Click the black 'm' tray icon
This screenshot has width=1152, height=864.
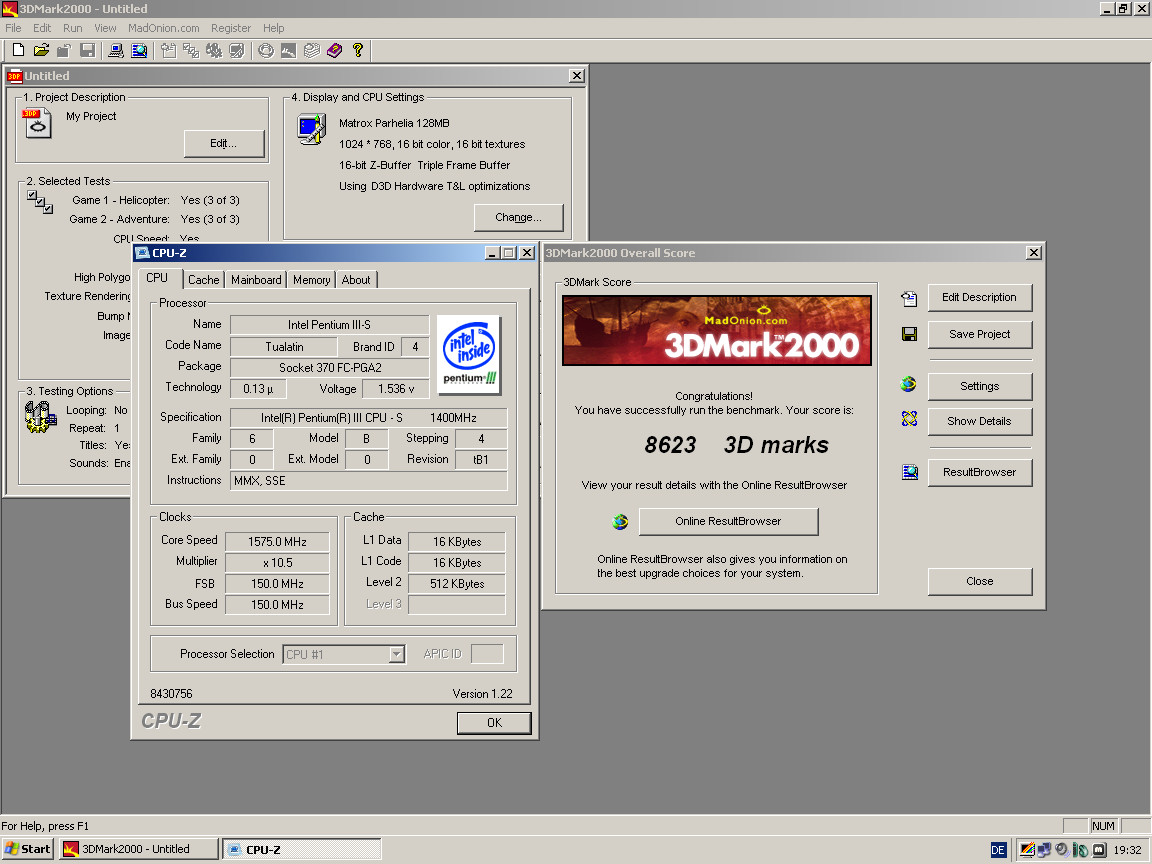tap(1099, 850)
